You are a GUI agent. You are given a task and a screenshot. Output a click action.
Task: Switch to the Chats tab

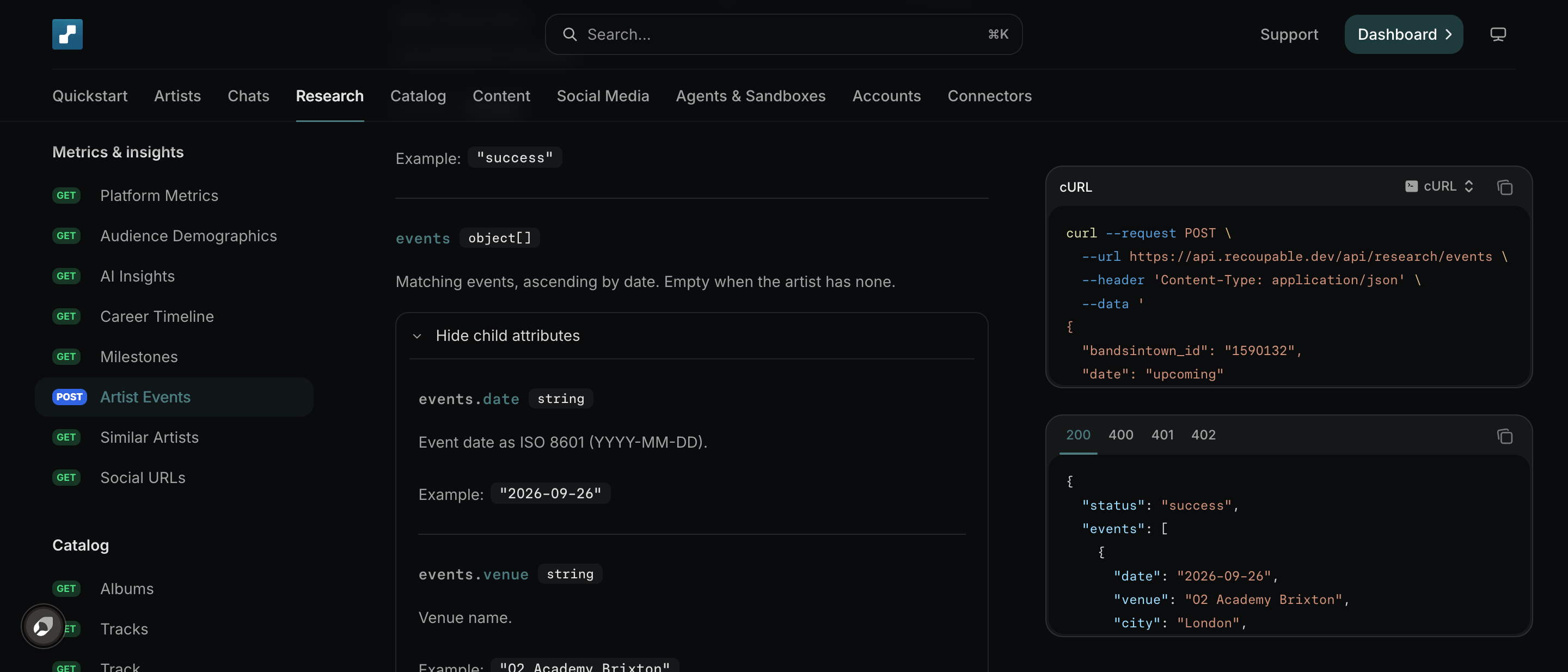[x=248, y=96]
